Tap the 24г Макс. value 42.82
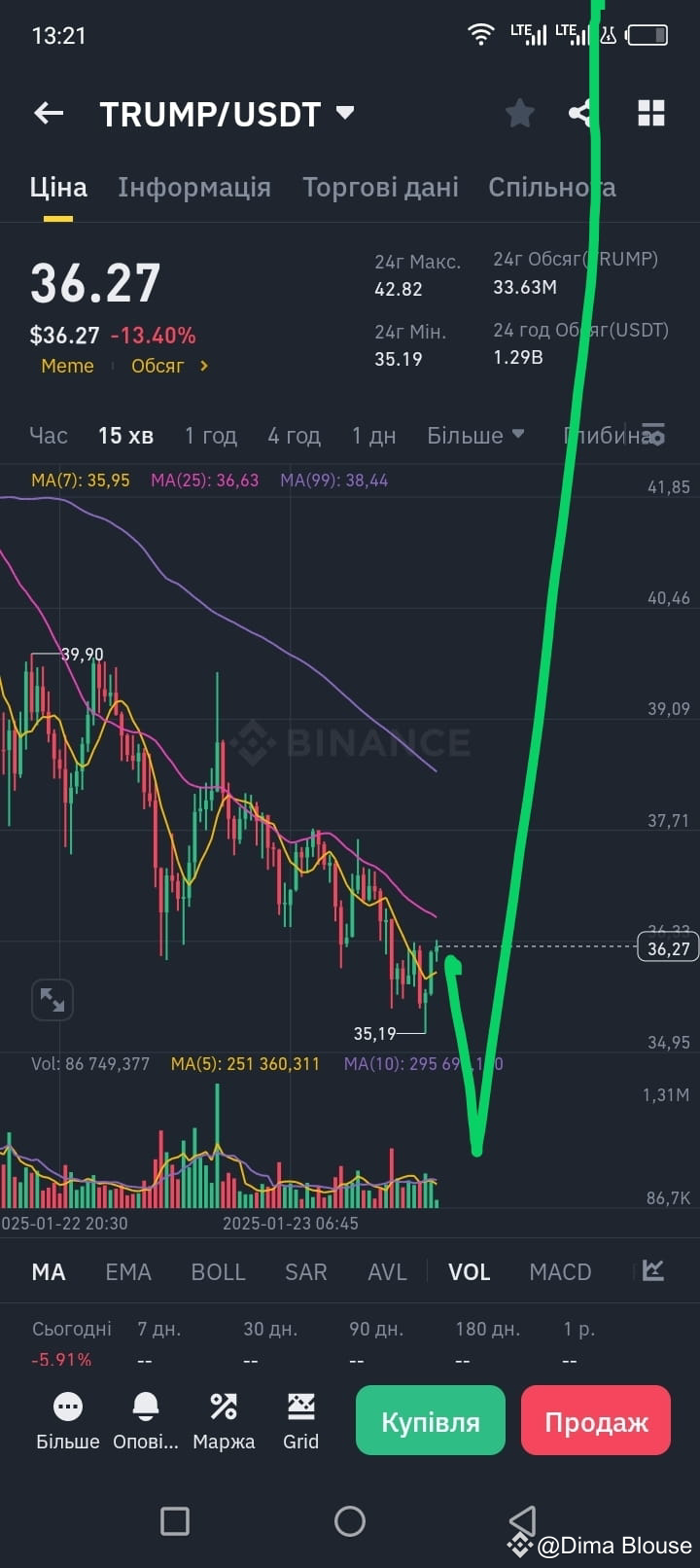This screenshot has width=700, height=1568. point(399,289)
